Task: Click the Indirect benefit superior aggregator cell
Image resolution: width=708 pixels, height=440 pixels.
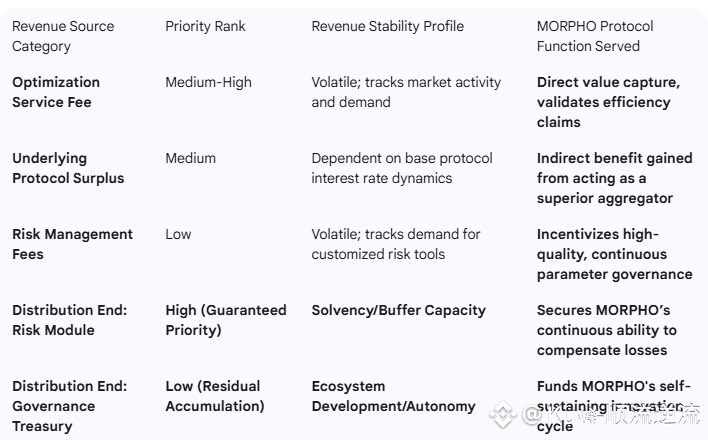Action: click(x=614, y=178)
